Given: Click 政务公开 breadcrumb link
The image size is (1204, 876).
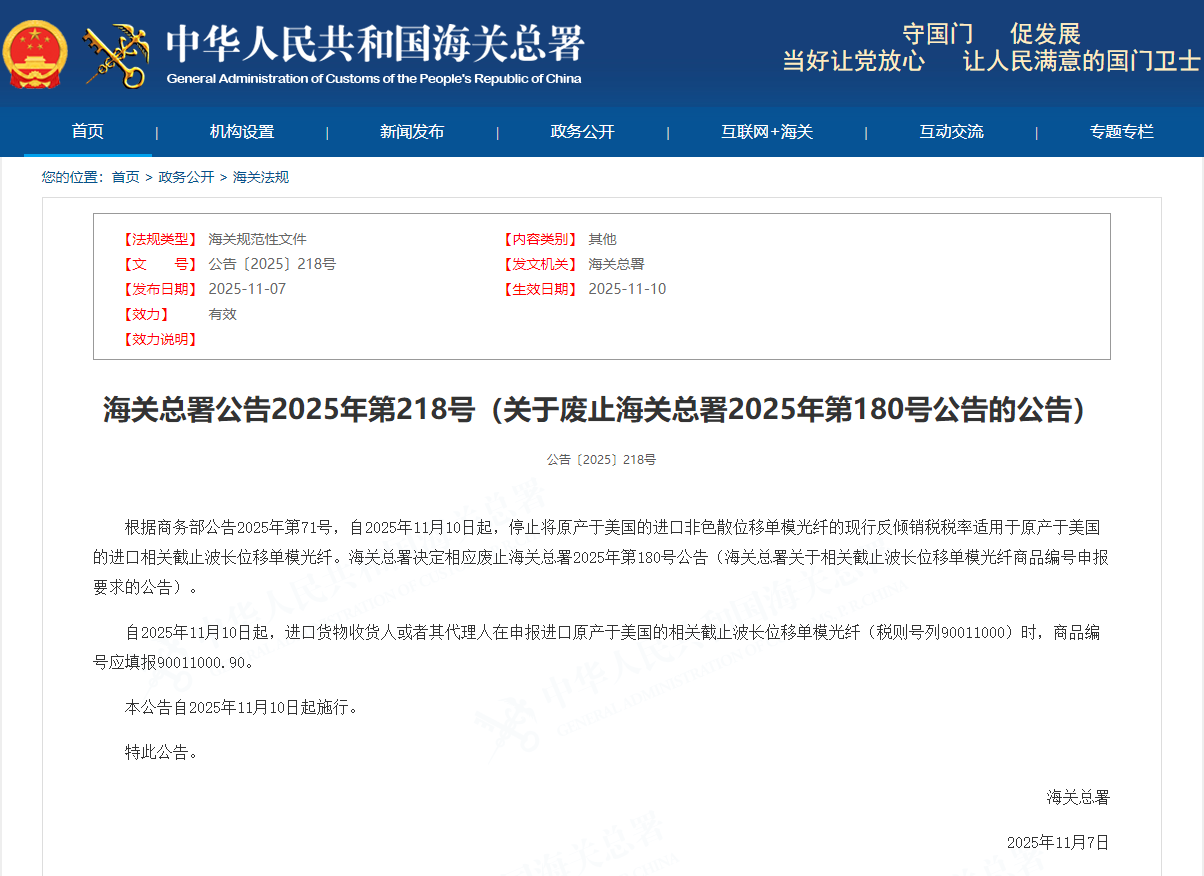Looking at the screenshot, I should (186, 177).
